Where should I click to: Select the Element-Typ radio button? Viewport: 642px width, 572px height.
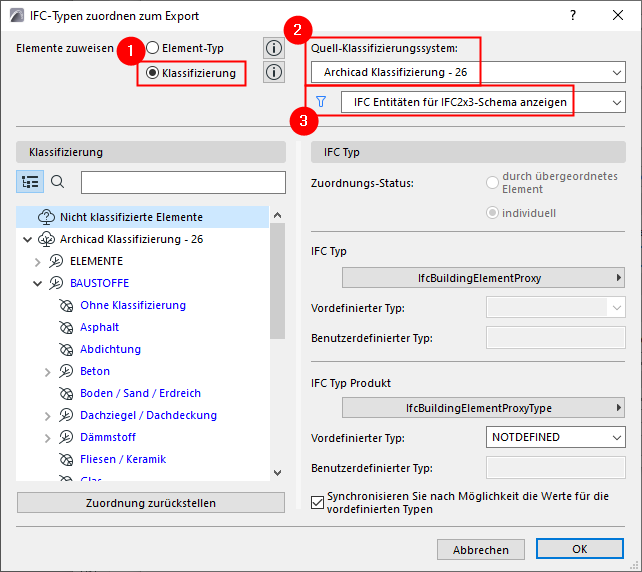[152, 48]
